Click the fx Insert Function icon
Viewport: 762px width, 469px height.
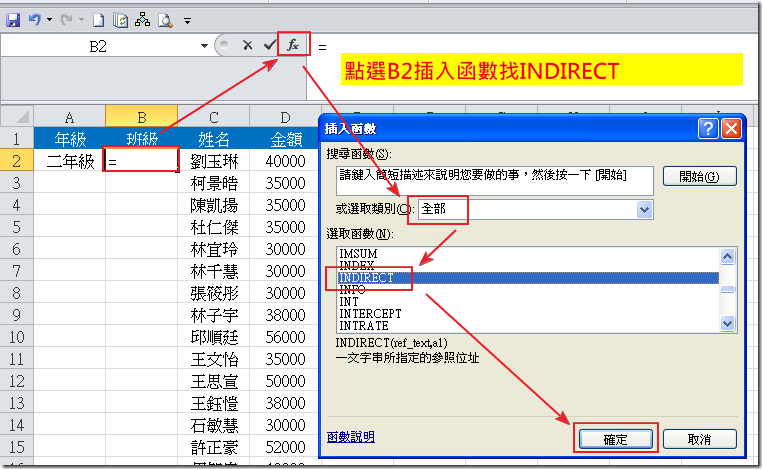[293, 45]
